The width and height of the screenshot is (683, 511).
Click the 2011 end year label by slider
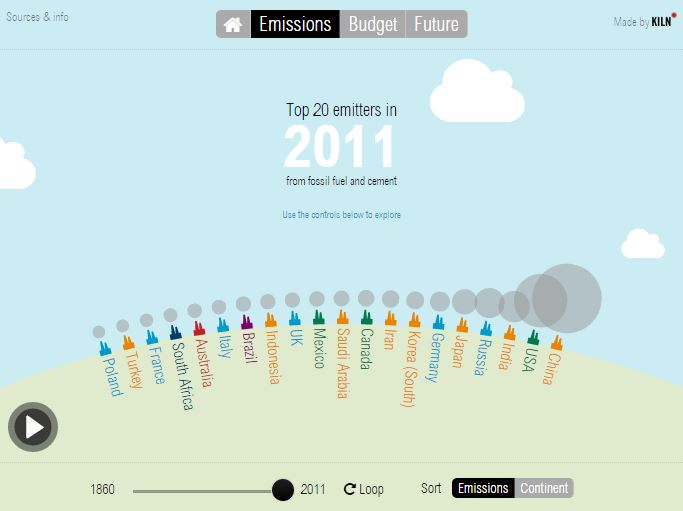[313, 489]
